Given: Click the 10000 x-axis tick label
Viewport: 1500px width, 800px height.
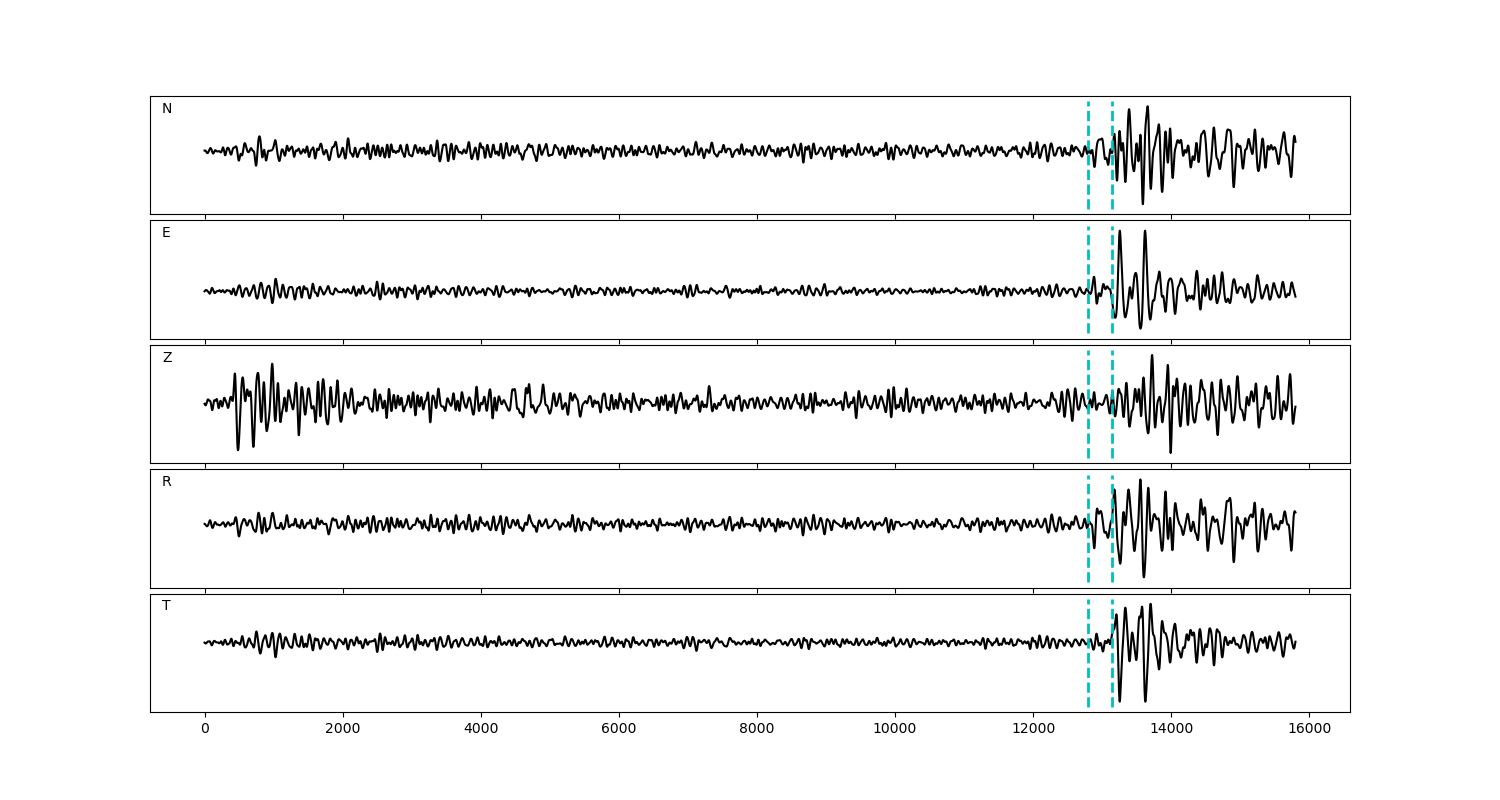Looking at the screenshot, I should click(895, 729).
